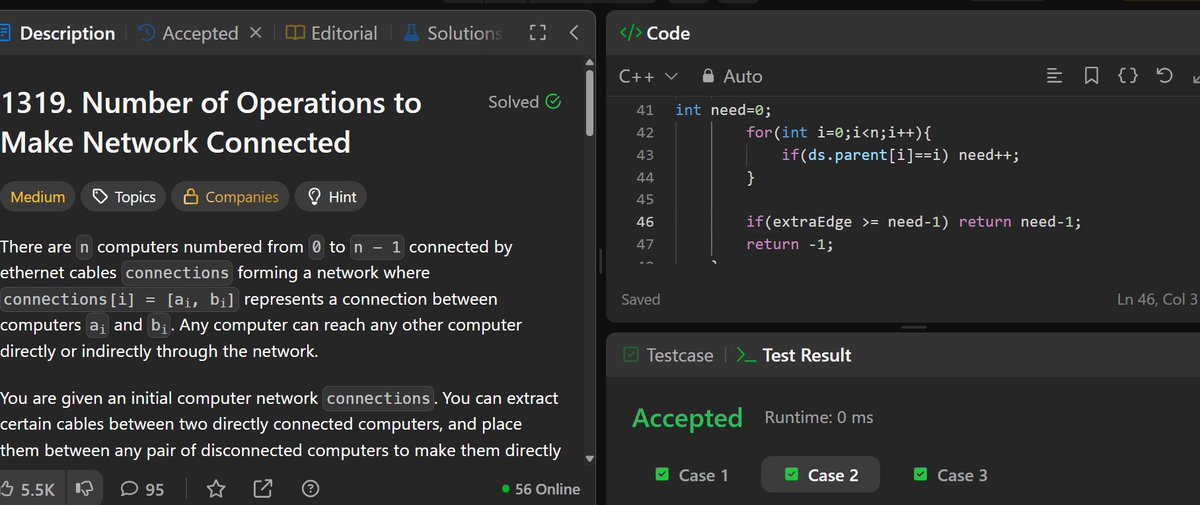Like the problem, 5.5K thumbs up
The width and height of the screenshot is (1200, 505).
pos(29,489)
